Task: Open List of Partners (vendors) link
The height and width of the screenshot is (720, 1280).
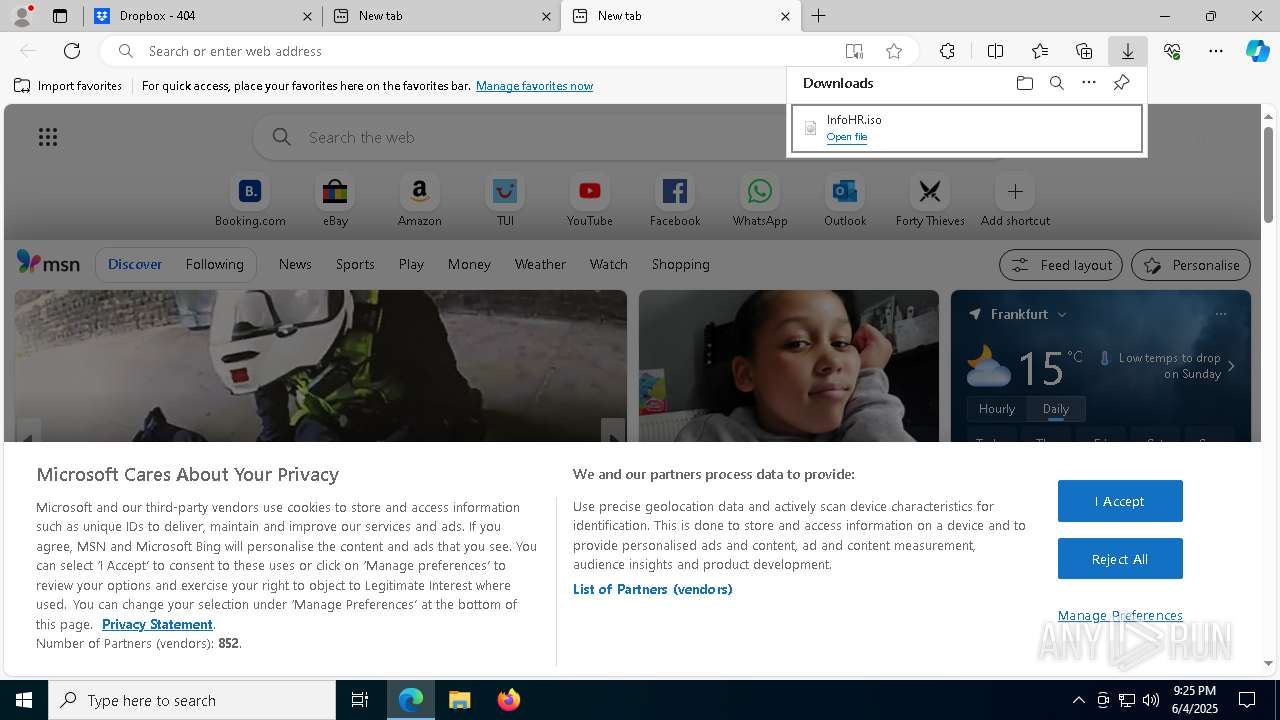Action: click(653, 589)
